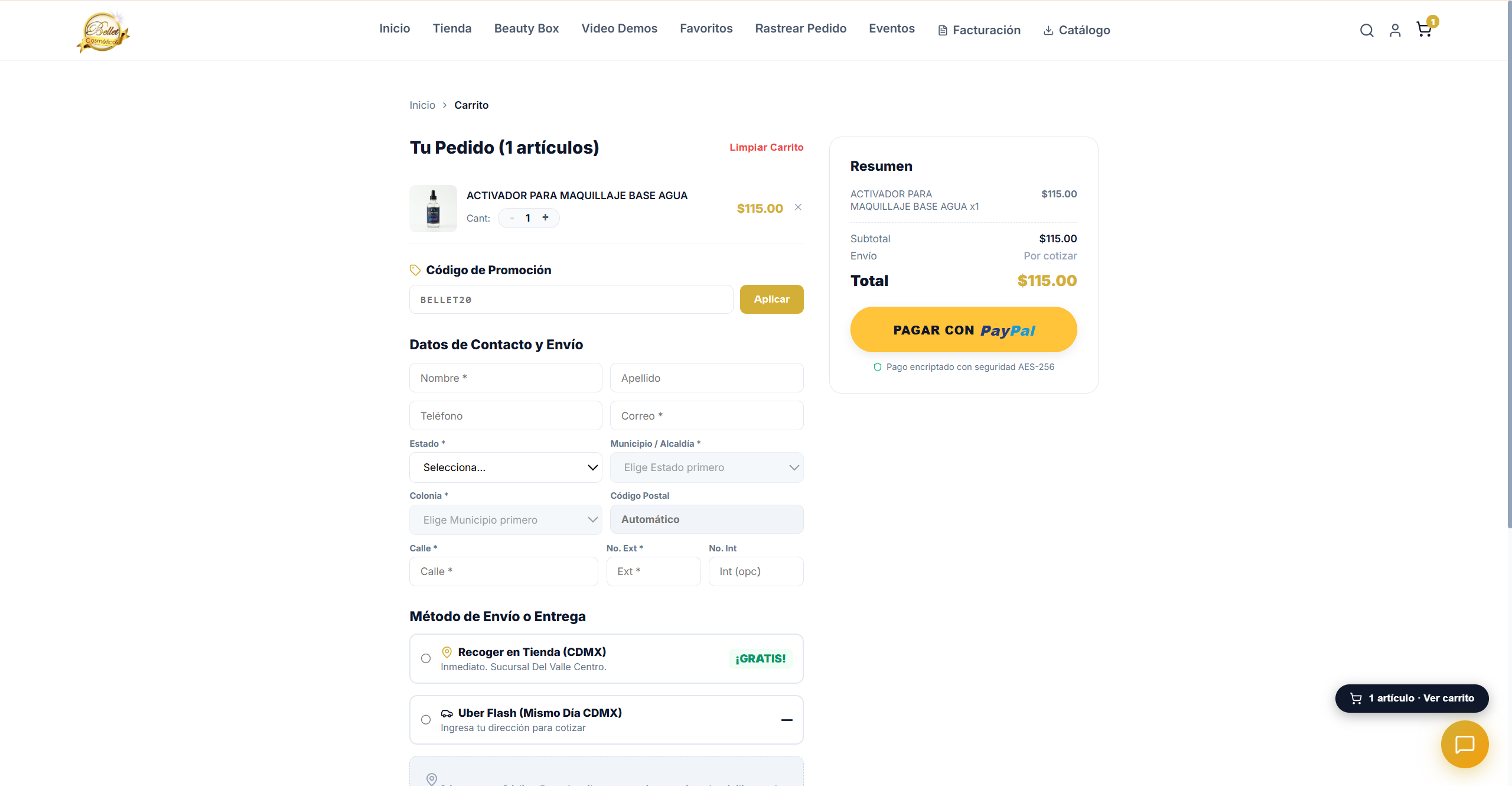Screen dimensions: 1512x786
Task: Open Rastrear Pedido in navigation
Action: tap(801, 28)
